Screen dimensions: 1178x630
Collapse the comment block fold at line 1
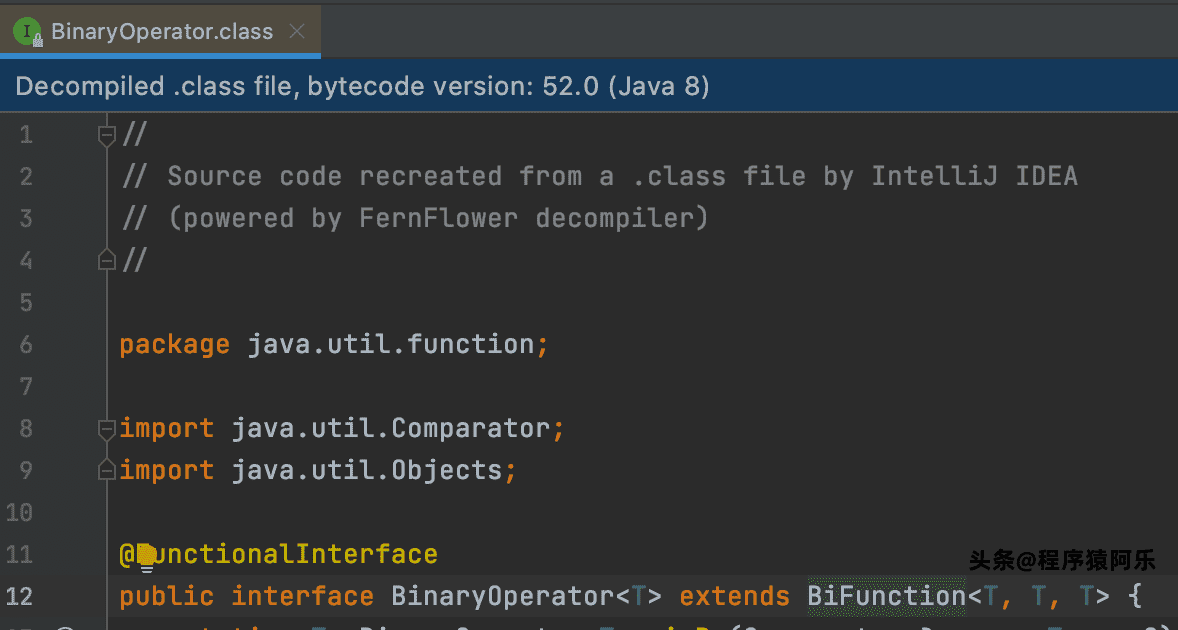(107, 135)
